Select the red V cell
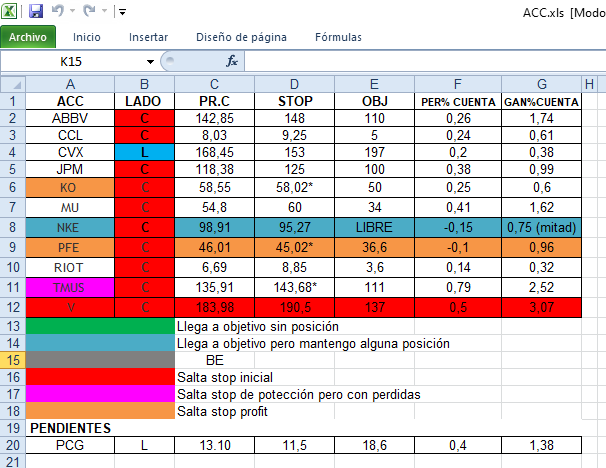Viewport: 606px width, 468px height. [70, 308]
